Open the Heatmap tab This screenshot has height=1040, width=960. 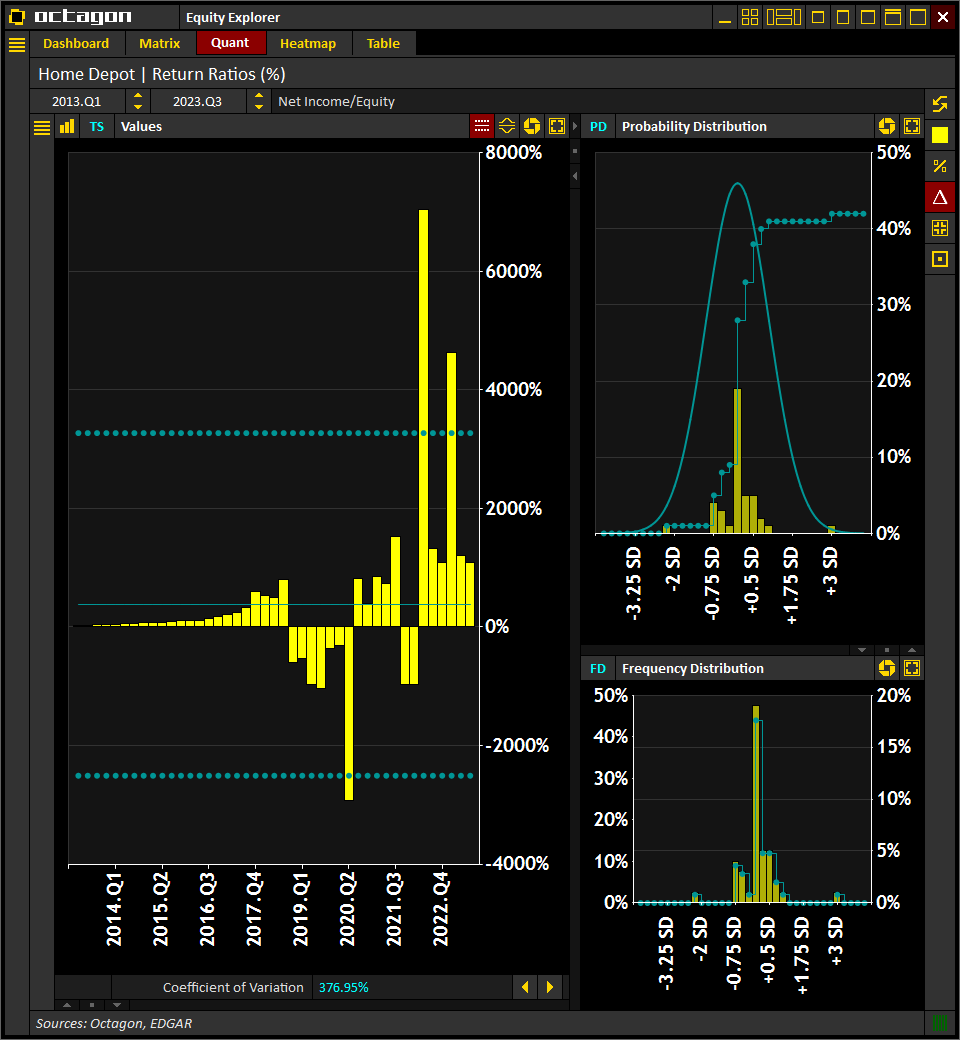308,44
